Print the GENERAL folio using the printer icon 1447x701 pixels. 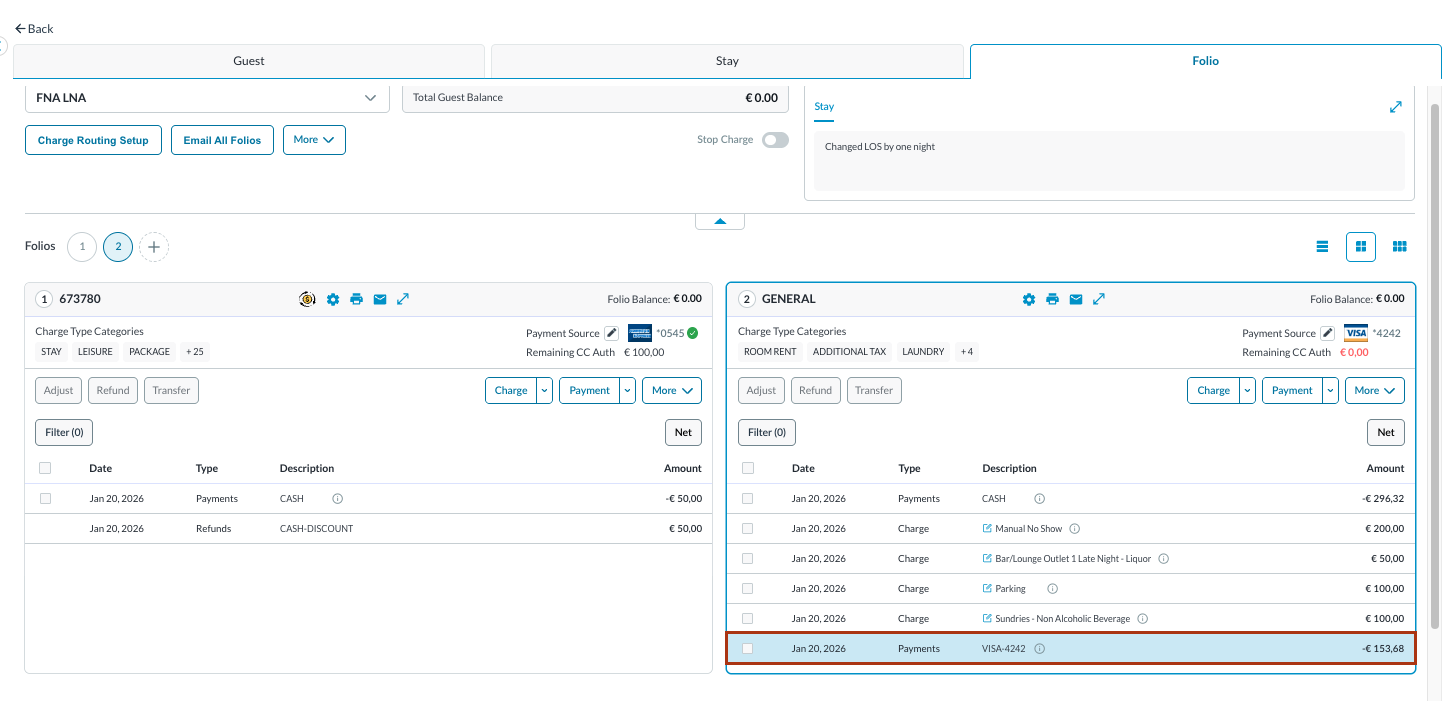1052,299
